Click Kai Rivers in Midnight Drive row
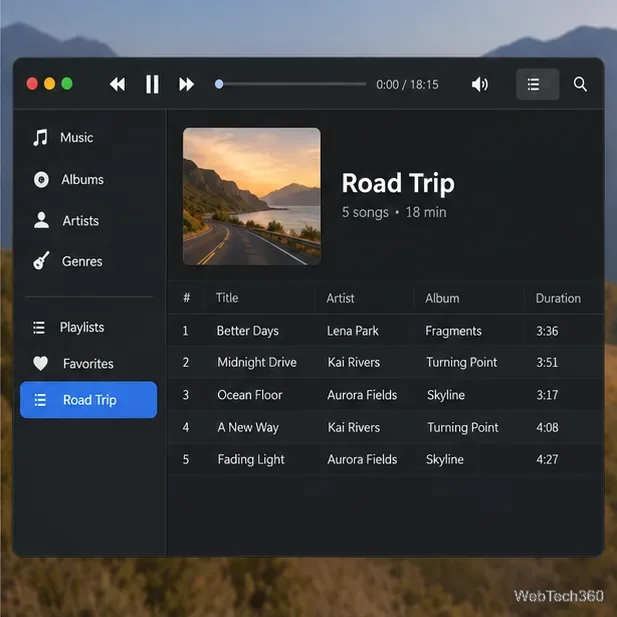The image size is (617, 617). [354, 362]
